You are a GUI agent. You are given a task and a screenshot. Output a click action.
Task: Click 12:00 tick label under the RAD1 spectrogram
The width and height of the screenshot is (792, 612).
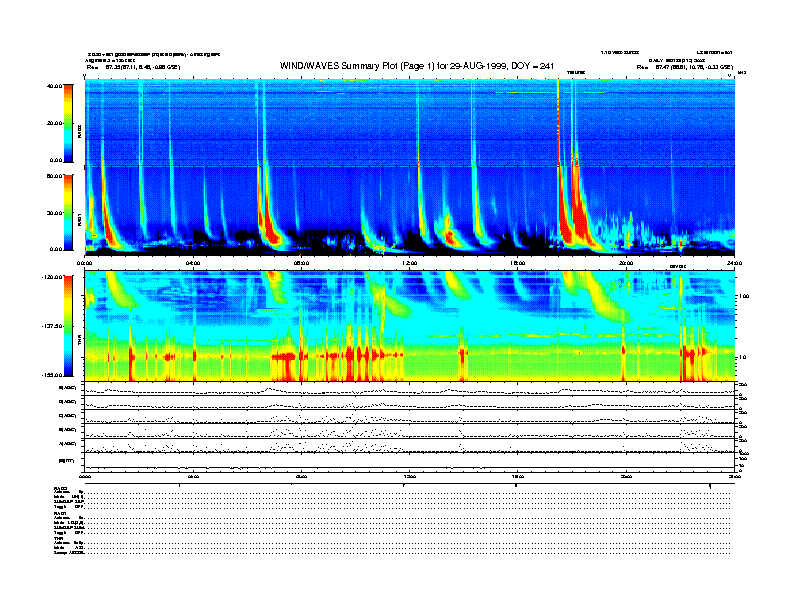(410, 263)
